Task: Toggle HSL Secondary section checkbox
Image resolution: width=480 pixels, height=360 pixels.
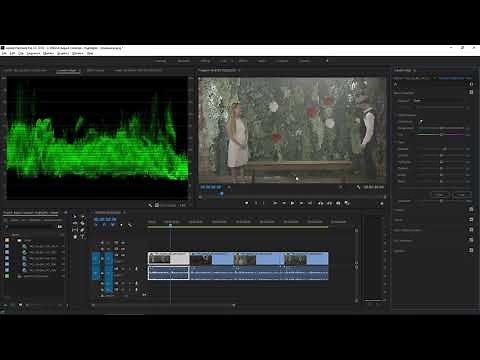Action: [471, 240]
